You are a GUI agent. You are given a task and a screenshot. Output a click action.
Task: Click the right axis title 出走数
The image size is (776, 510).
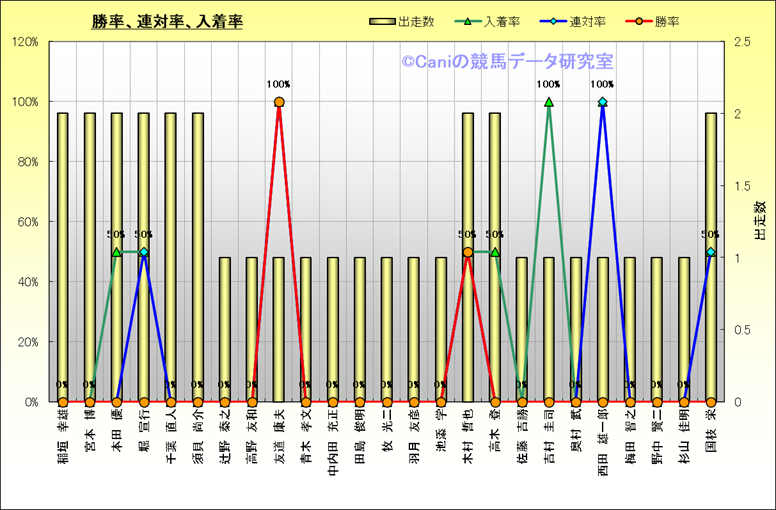coord(759,221)
